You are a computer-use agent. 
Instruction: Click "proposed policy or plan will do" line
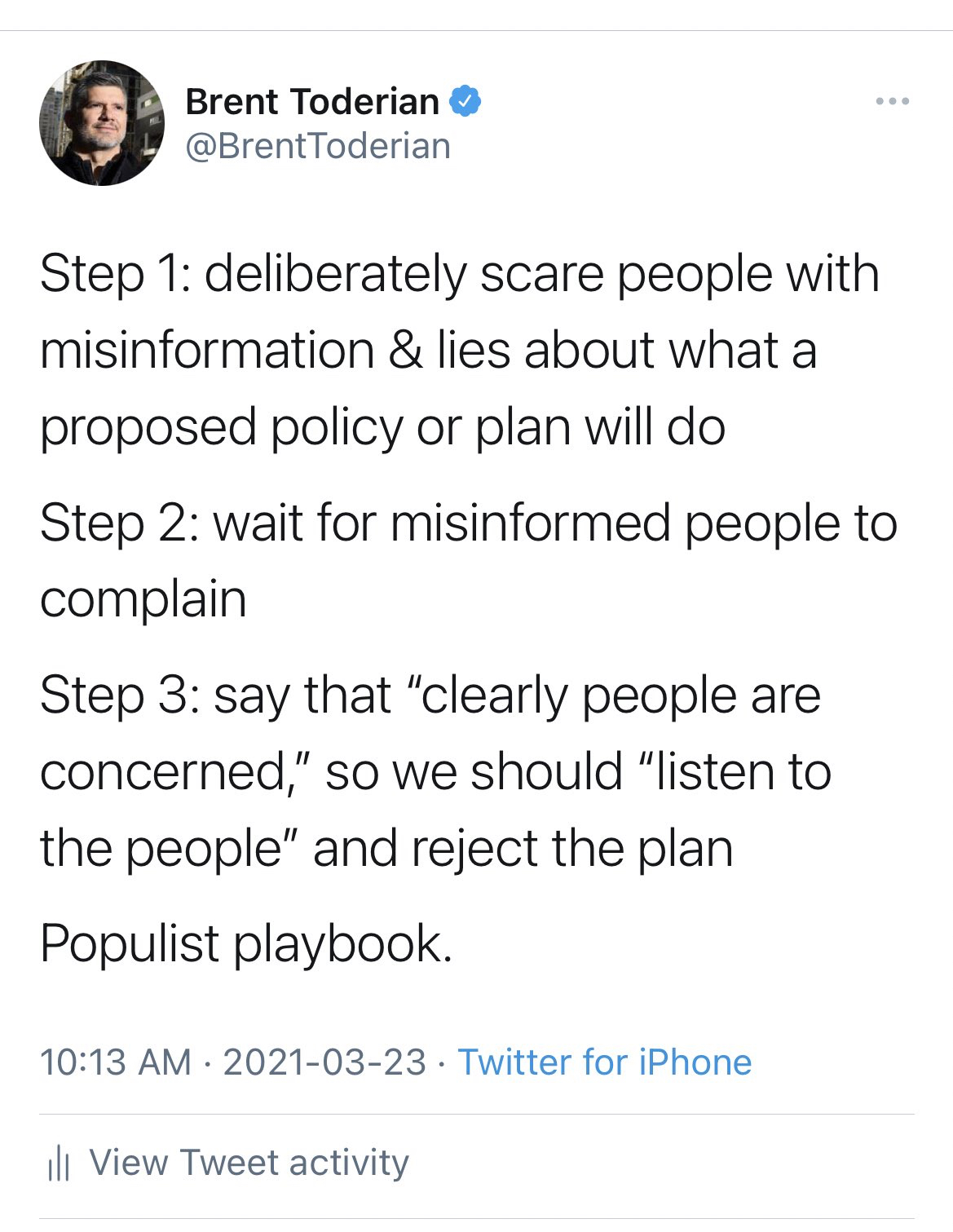tap(382, 426)
